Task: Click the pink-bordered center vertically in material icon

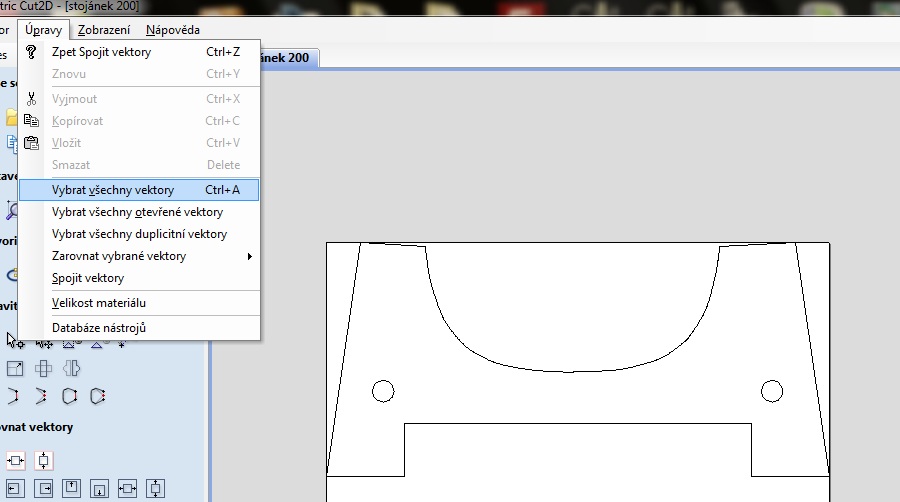Action: pyautogui.click(x=44, y=461)
